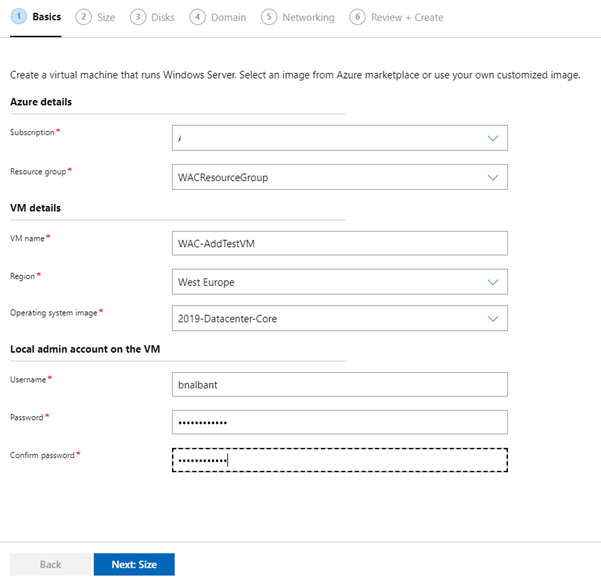Viewport: 601px width, 583px height.
Task: Click the Operating system image label
Action: (x=54, y=313)
